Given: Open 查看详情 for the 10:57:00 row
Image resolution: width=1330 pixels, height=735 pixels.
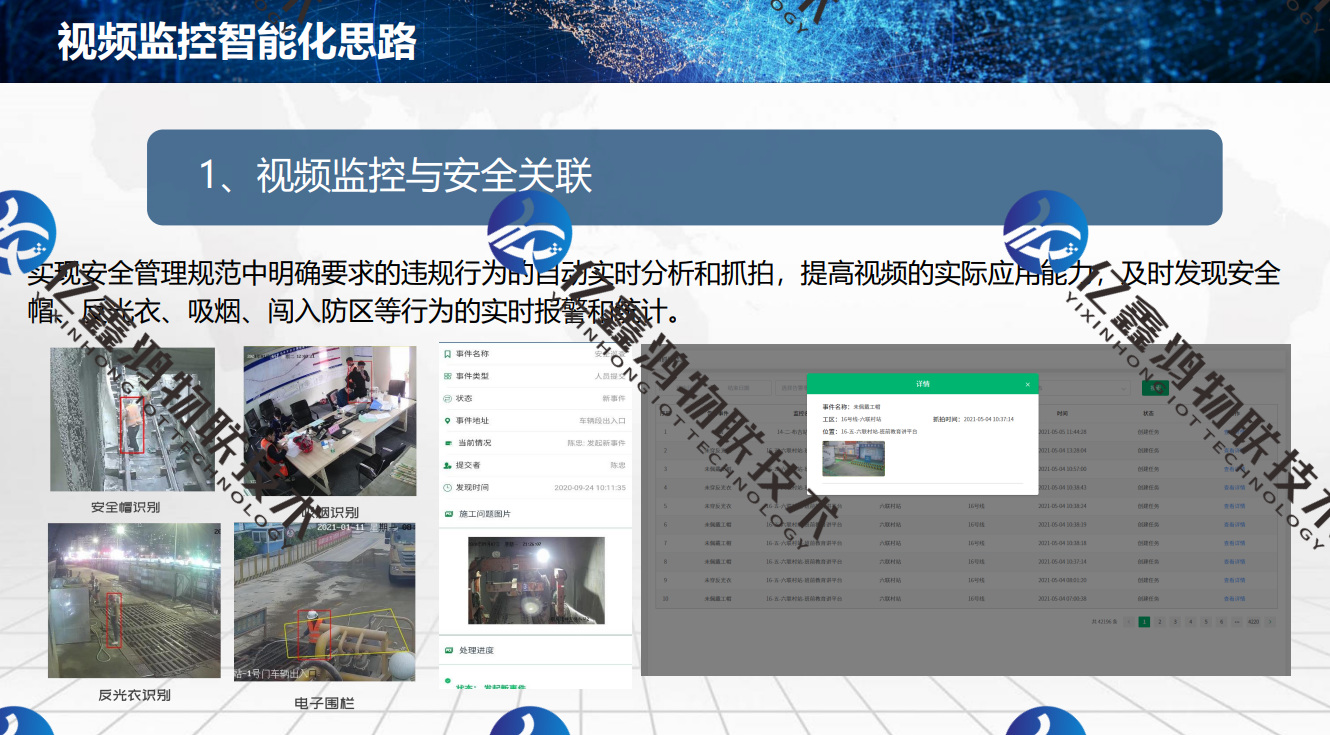Looking at the screenshot, I should point(1235,469).
